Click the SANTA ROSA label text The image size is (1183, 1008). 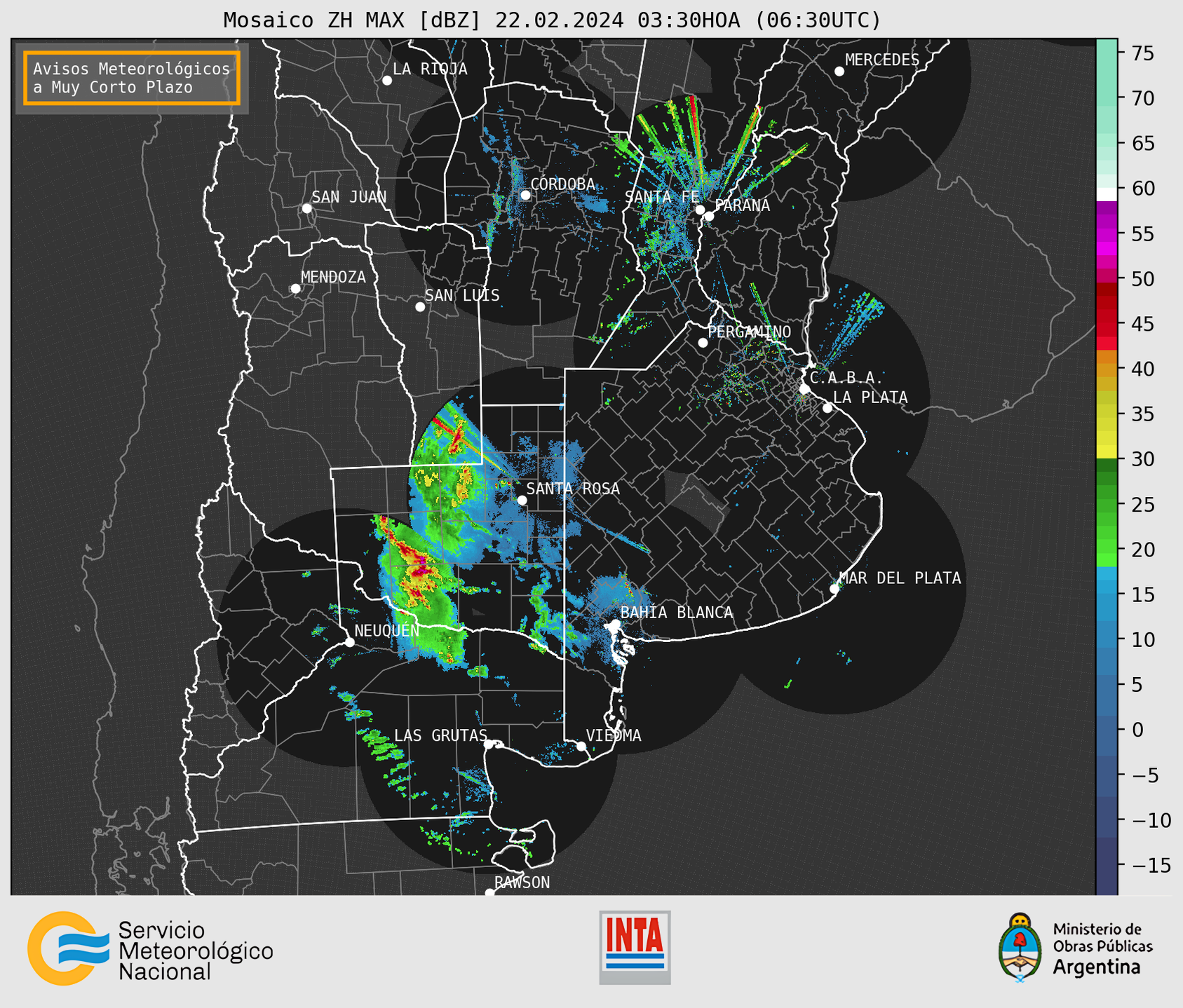coord(573,489)
